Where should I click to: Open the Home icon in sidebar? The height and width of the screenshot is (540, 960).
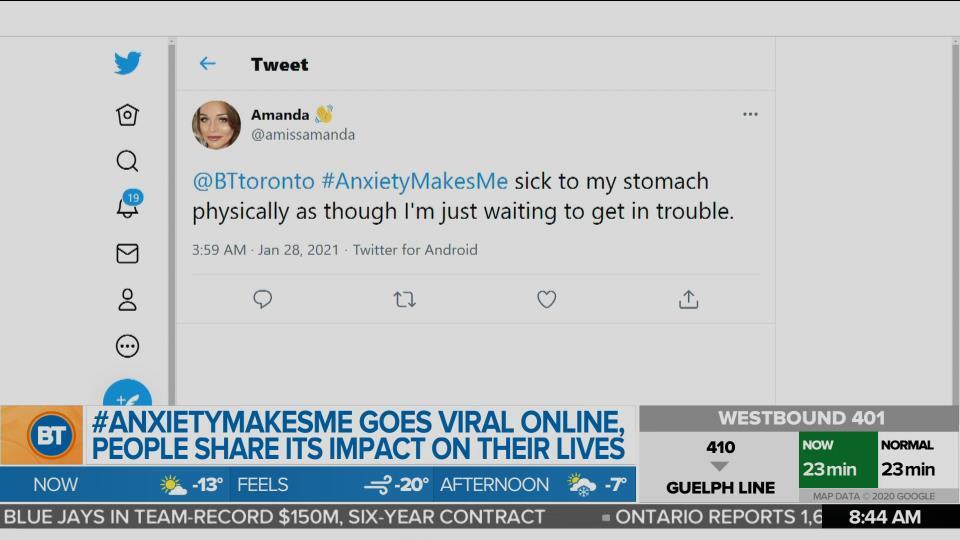(x=127, y=115)
